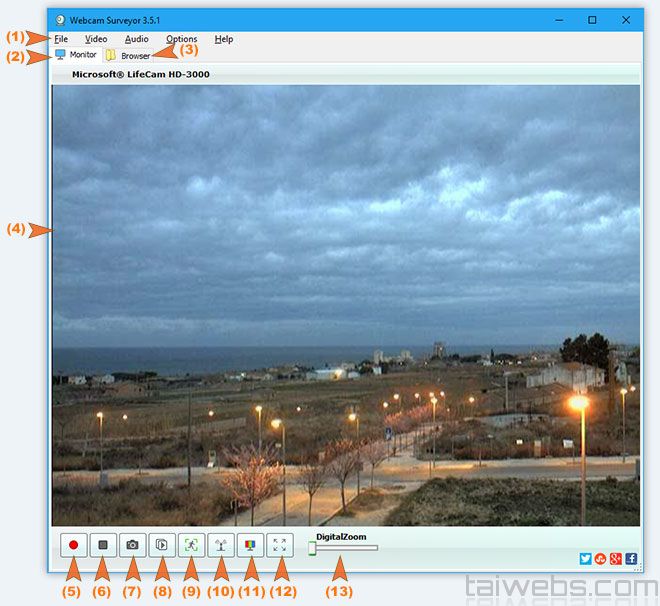Screen dimensions: 660x606
Task: Open the File menu
Action: tap(62, 39)
